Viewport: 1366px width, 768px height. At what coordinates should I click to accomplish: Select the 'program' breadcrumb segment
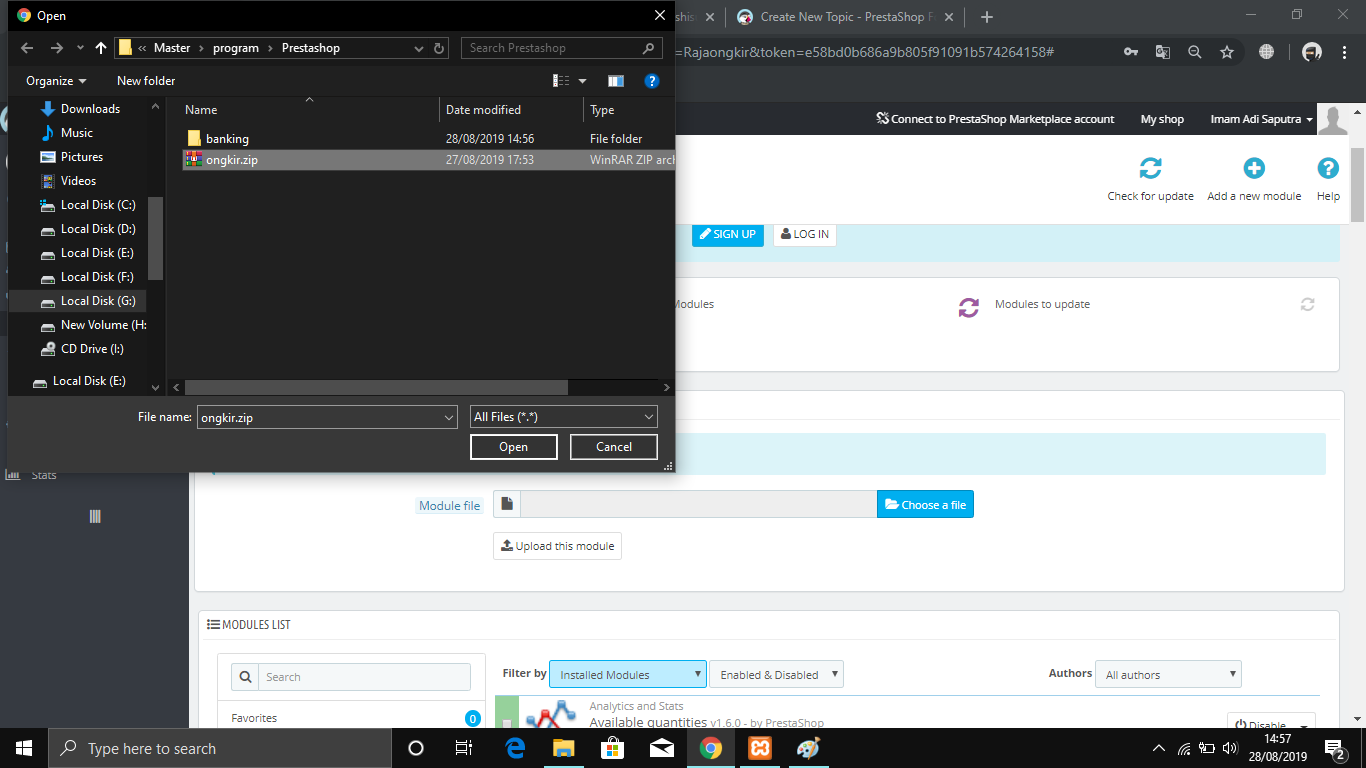[x=236, y=48]
